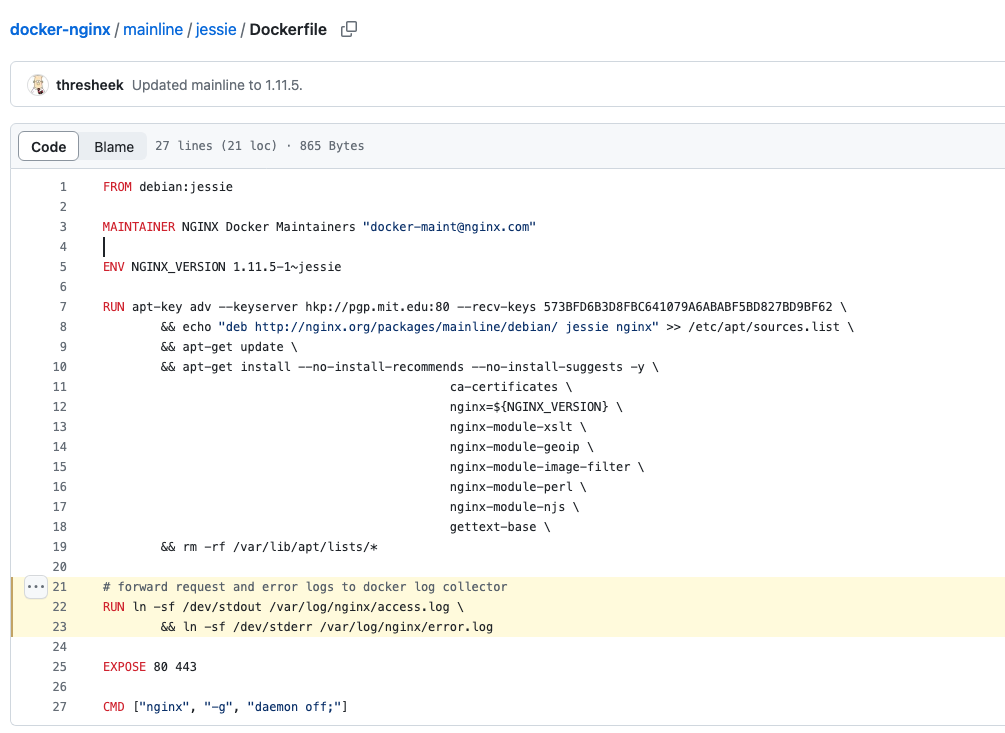Click the Dockerfile filename in breadcrumb
The height and width of the screenshot is (733, 1005).
288,29
